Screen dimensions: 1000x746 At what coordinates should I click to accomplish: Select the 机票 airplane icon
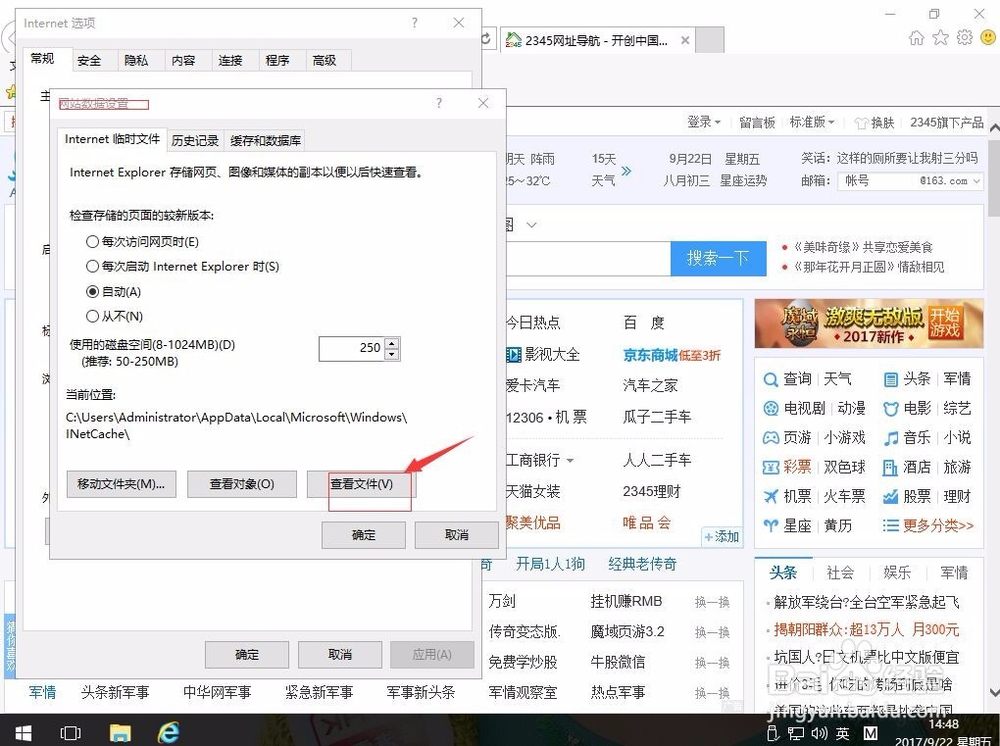770,495
